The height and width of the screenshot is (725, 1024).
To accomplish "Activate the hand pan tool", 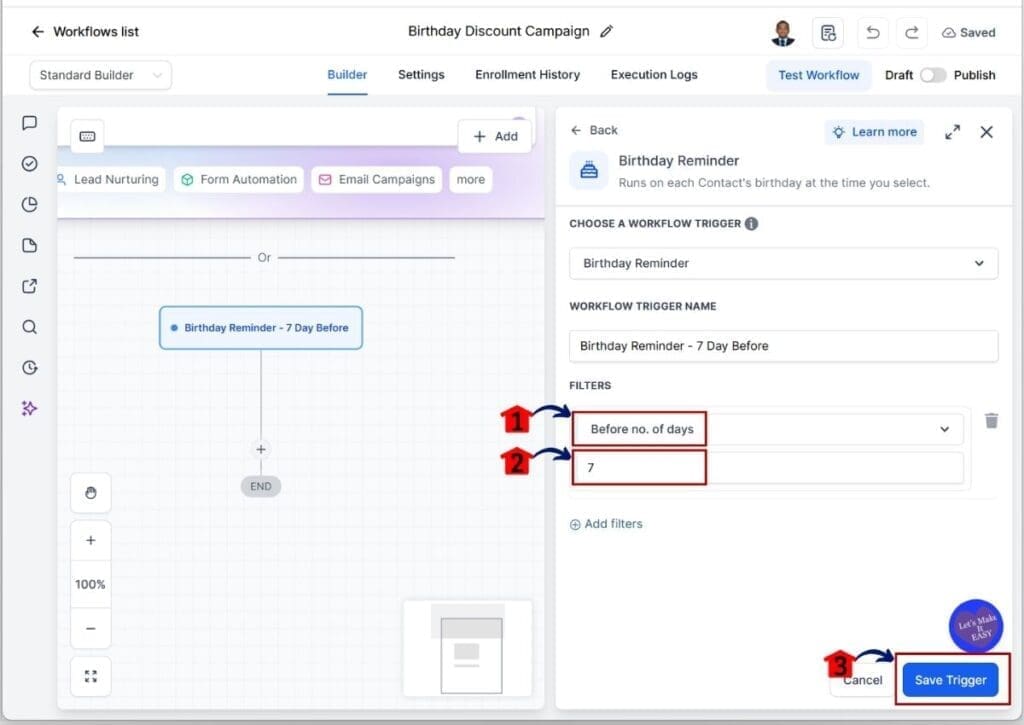I will click(x=91, y=492).
